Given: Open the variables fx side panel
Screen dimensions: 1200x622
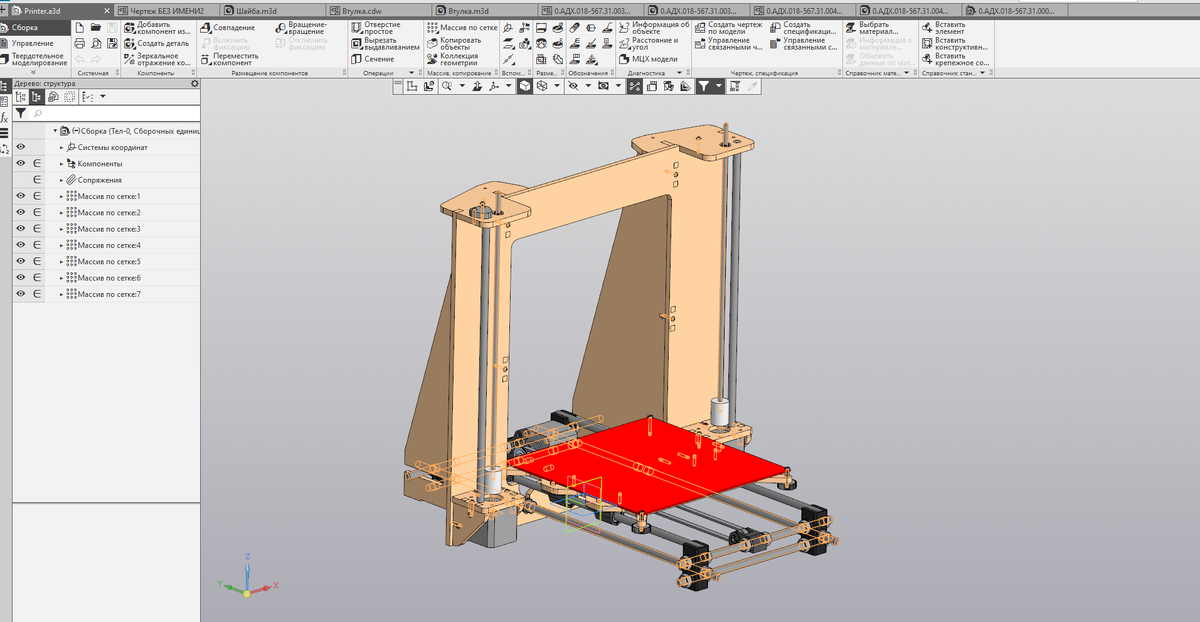Looking at the screenshot, I should pos(5,117).
